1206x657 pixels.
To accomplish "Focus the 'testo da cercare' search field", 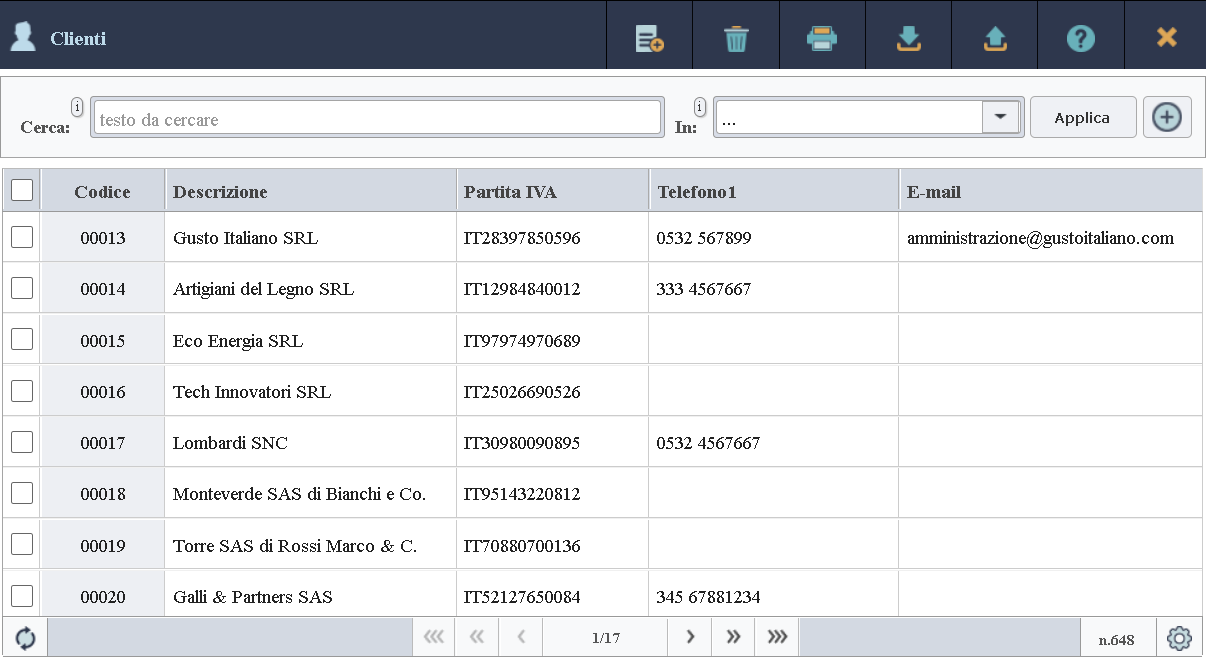I will [x=376, y=119].
